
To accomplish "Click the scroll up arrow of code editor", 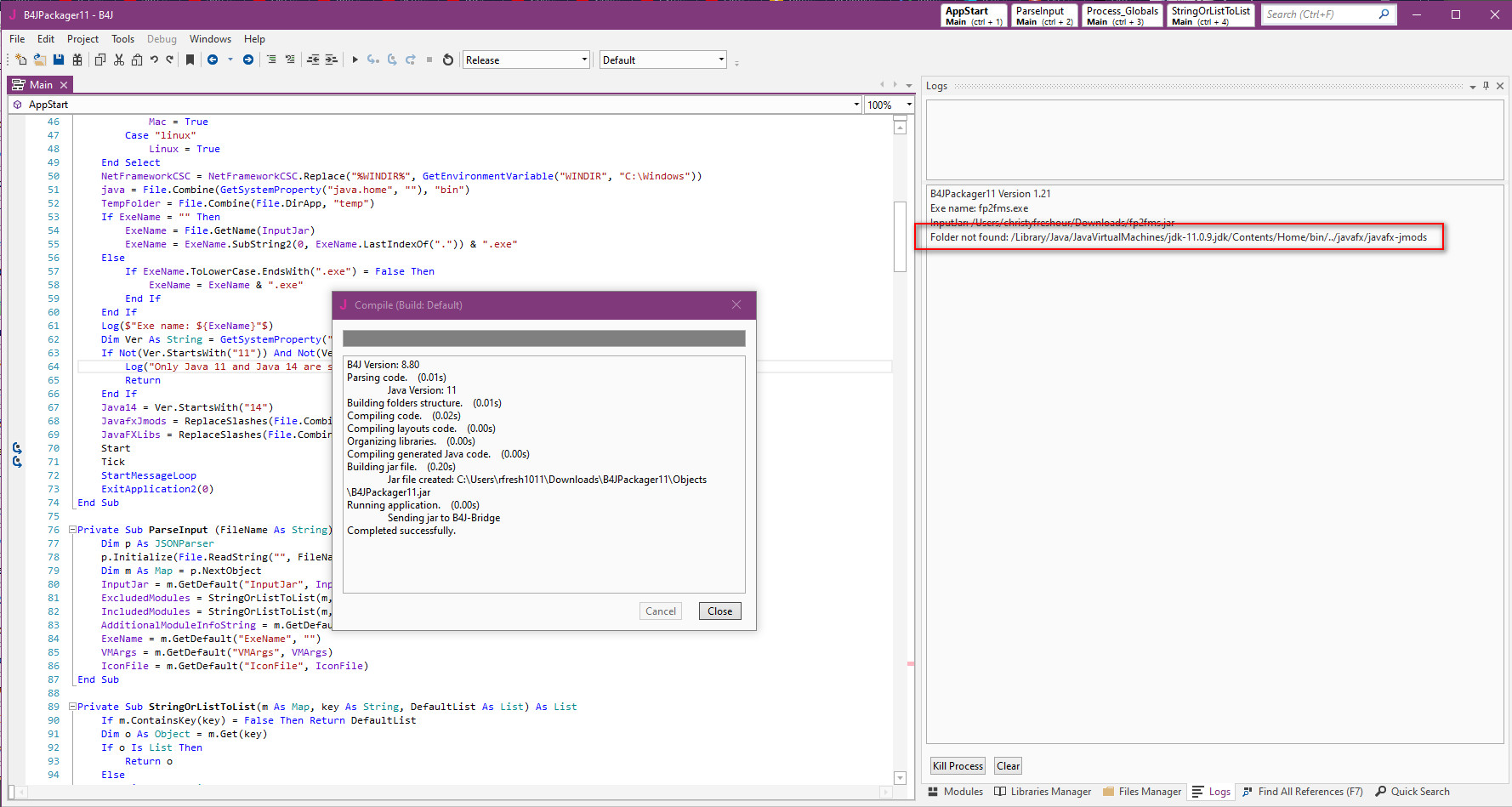I will [x=900, y=128].
